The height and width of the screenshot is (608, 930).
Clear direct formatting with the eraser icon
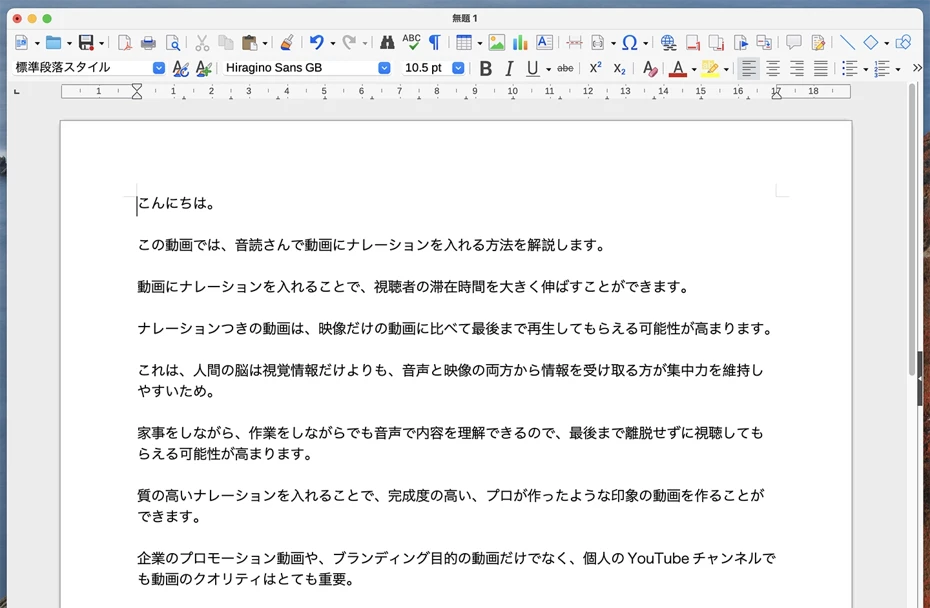[x=650, y=69]
